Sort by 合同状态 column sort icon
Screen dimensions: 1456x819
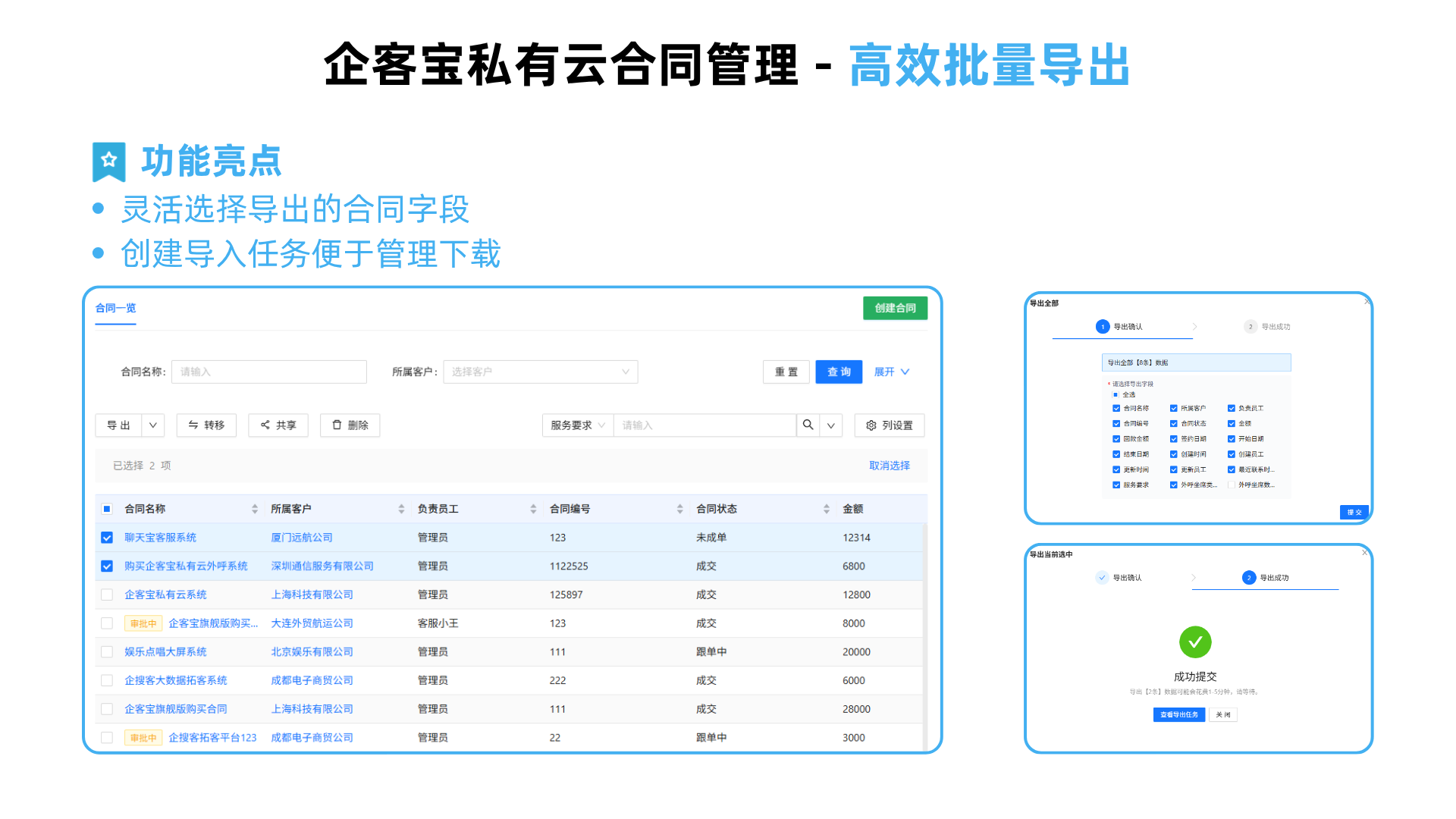[x=826, y=509]
